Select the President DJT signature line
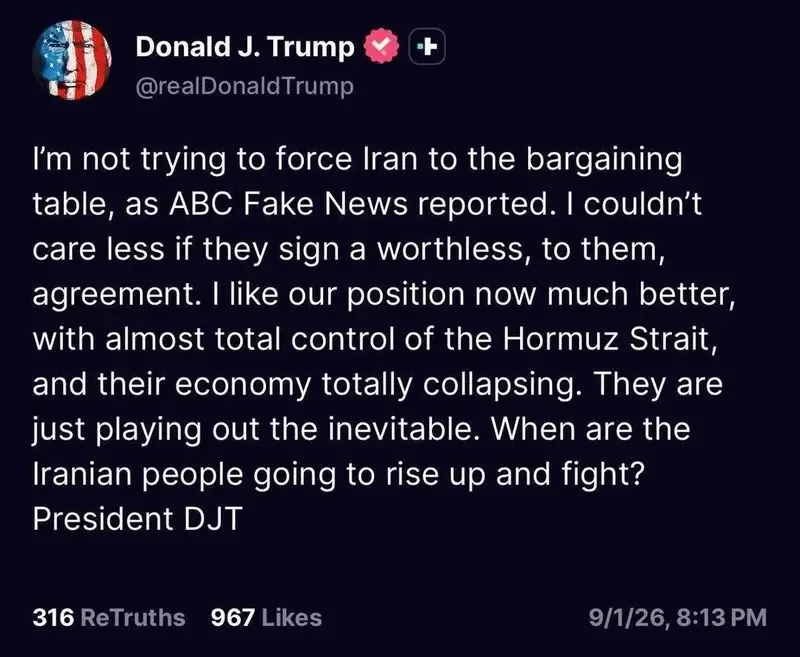This screenshot has height=657, width=800. click(x=138, y=519)
